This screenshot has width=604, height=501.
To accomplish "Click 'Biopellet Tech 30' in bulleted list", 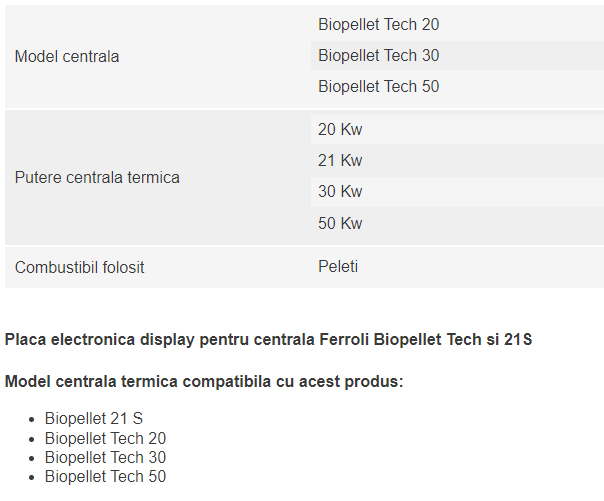I will (105, 457).
